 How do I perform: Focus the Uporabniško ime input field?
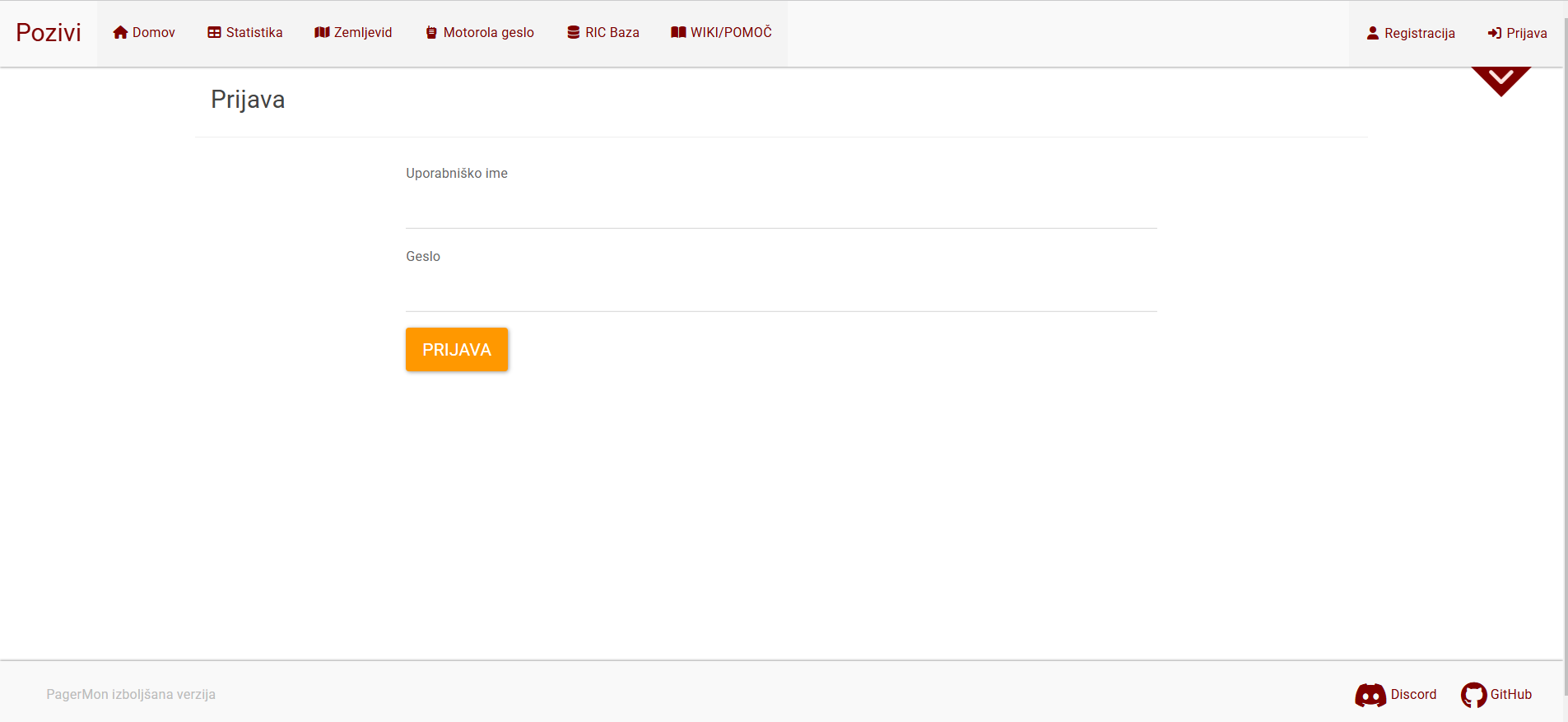tap(781, 209)
